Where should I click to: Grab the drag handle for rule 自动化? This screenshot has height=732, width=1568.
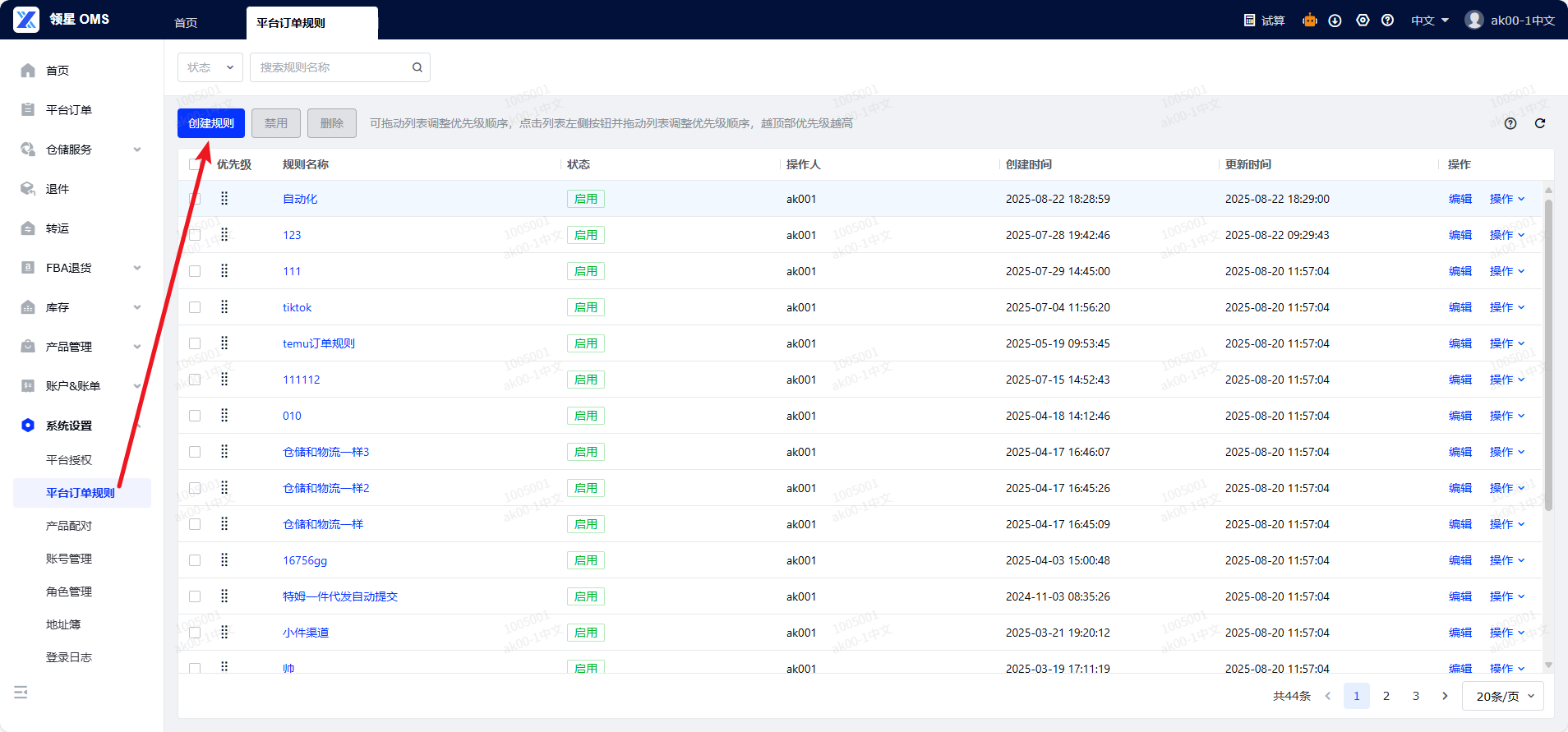click(224, 199)
